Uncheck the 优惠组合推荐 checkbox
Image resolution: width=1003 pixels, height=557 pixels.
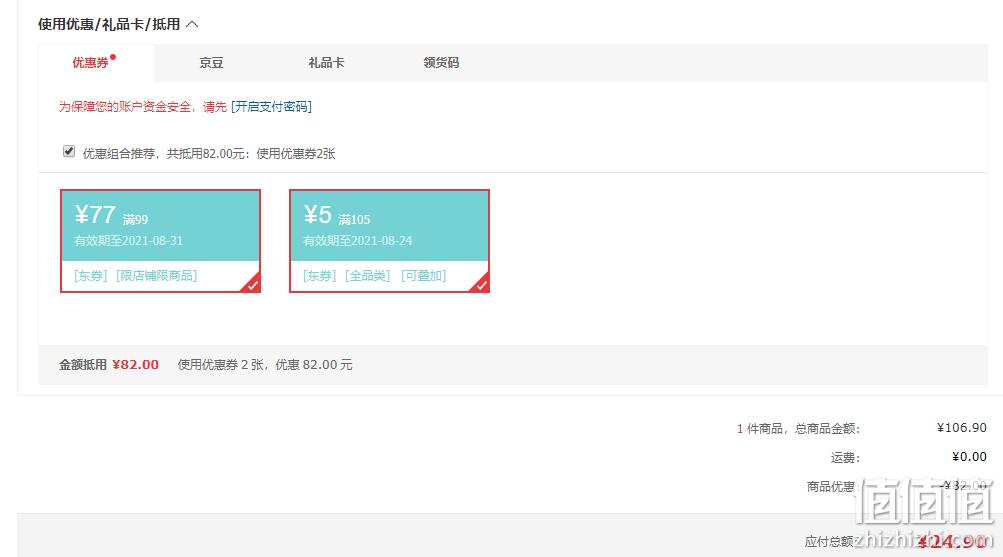[x=69, y=152]
